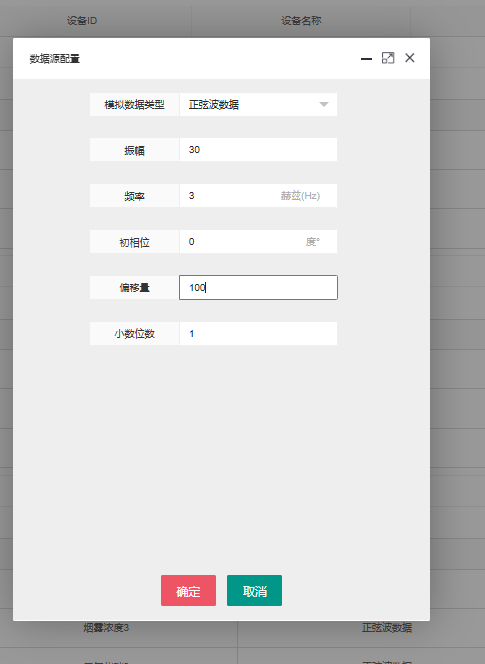The height and width of the screenshot is (664, 485).
Task: Click the 小数位数 label
Action: click(134, 334)
